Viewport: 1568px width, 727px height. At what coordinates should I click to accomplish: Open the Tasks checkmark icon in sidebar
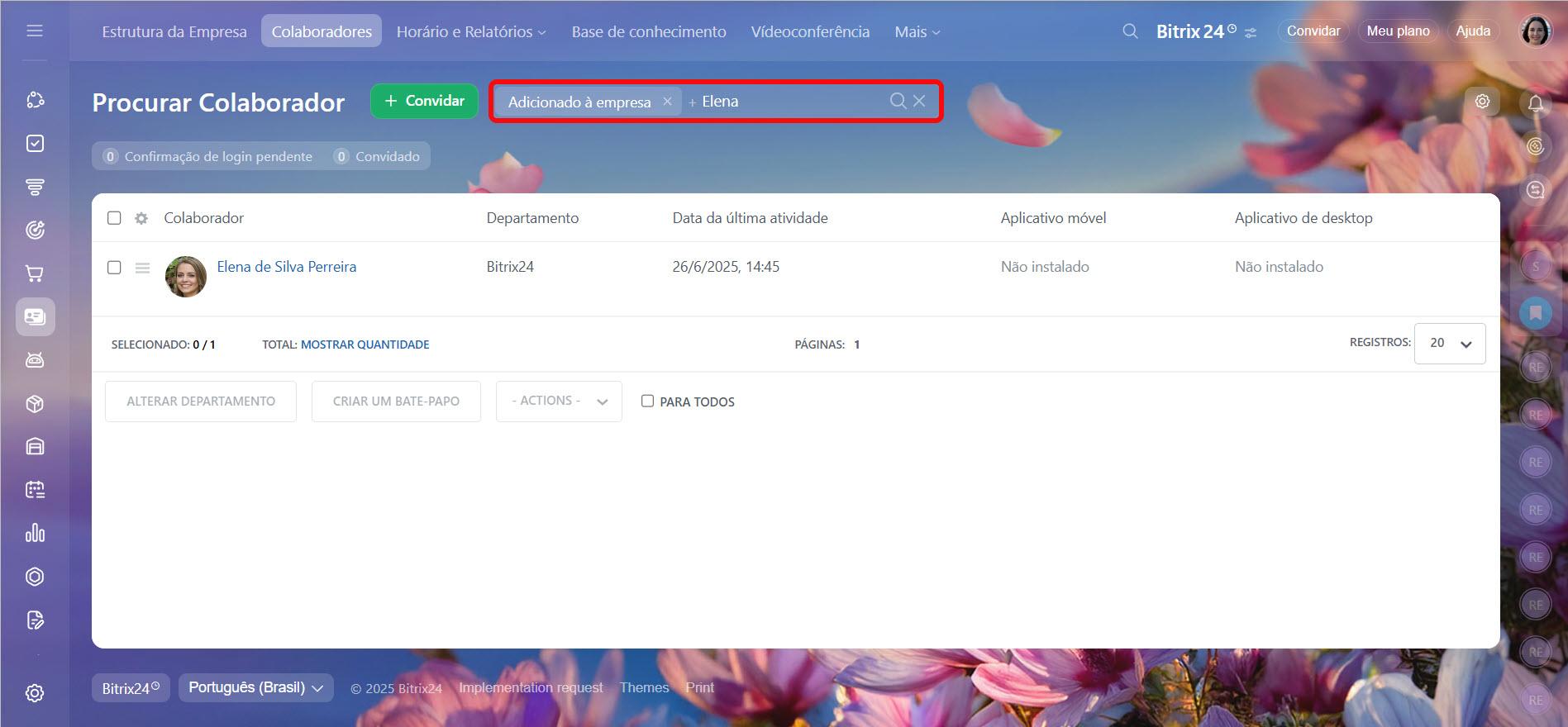[x=35, y=144]
